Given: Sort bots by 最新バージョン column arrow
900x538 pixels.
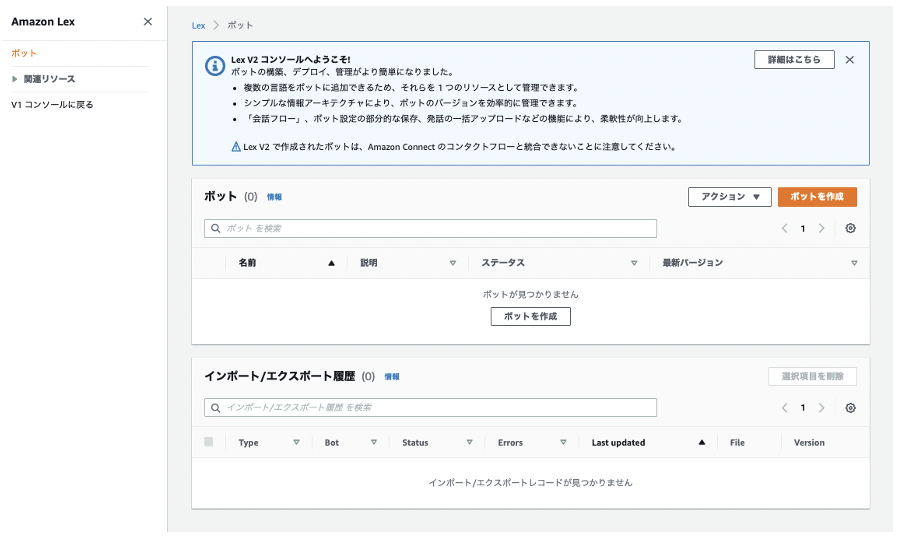Looking at the screenshot, I should 854,263.
